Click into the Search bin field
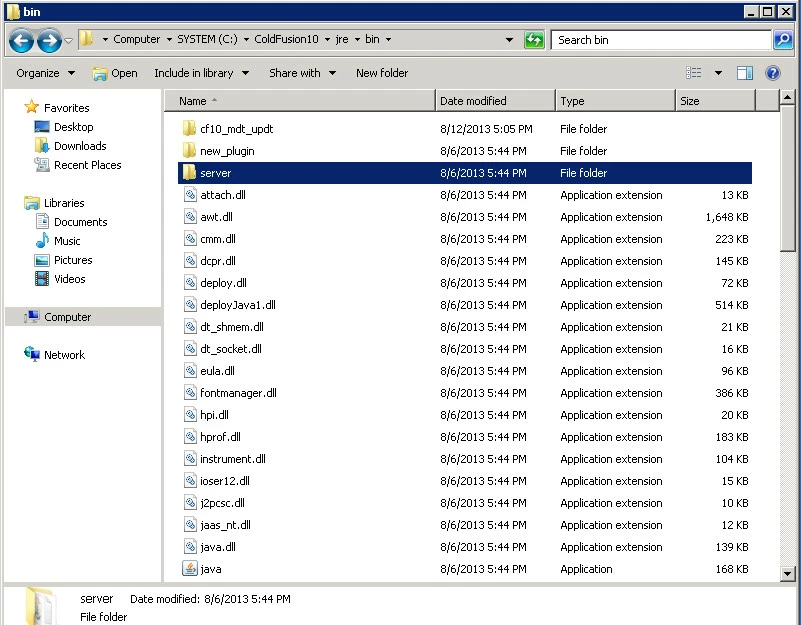 tap(661, 40)
